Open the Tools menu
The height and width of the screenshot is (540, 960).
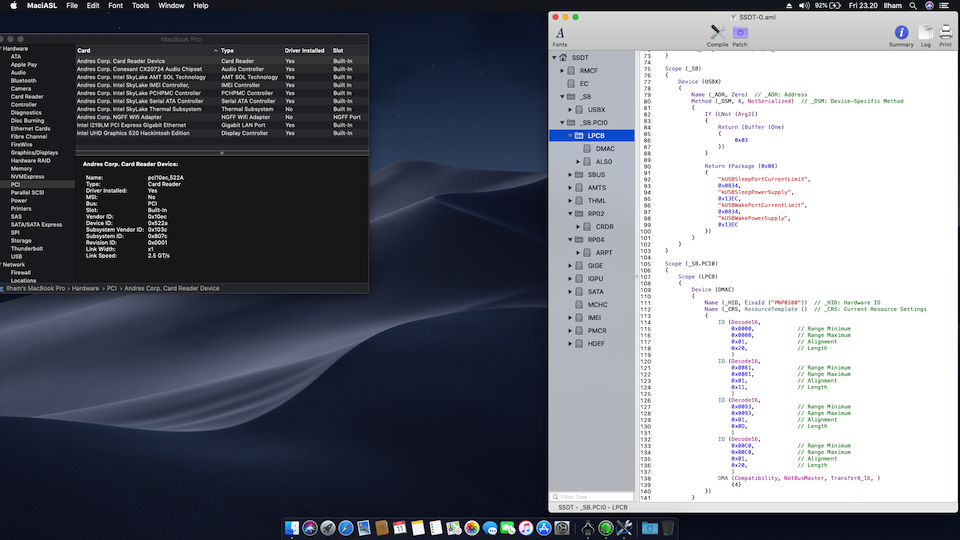(x=140, y=6)
